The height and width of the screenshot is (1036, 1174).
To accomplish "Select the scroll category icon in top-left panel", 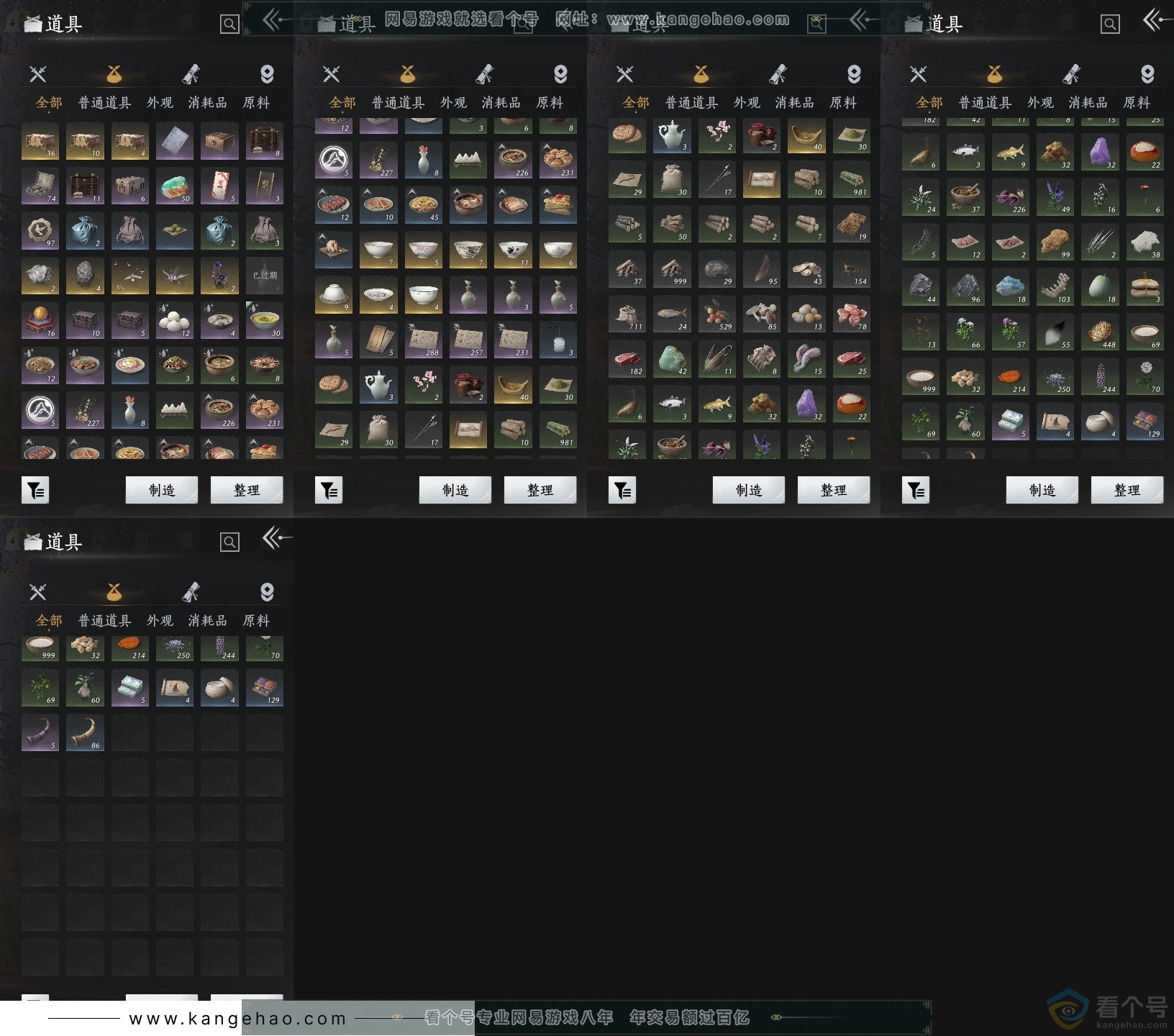I will coord(191,73).
